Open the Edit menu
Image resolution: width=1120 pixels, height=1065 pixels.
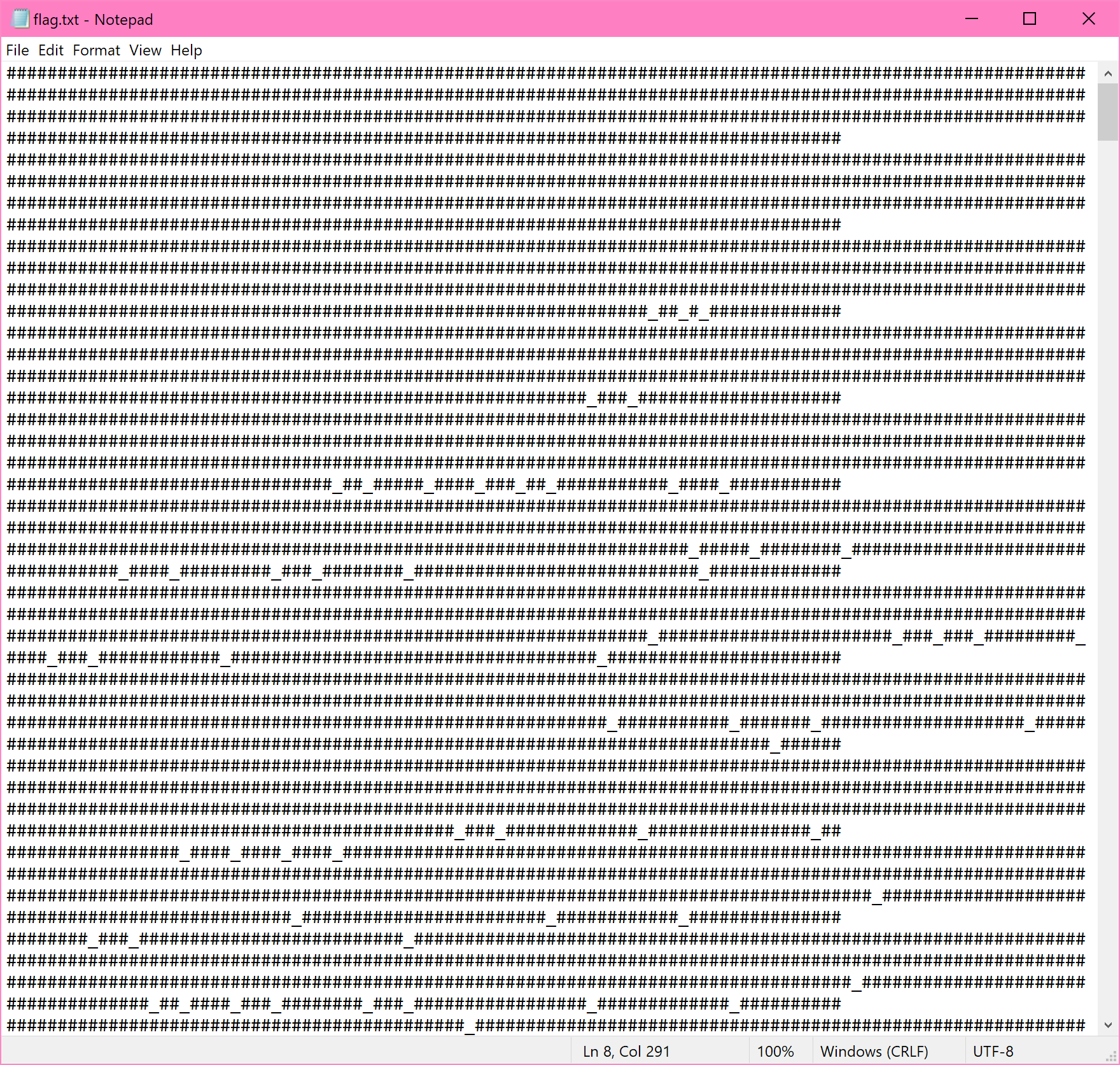pyautogui.click(x=50, y=50)
